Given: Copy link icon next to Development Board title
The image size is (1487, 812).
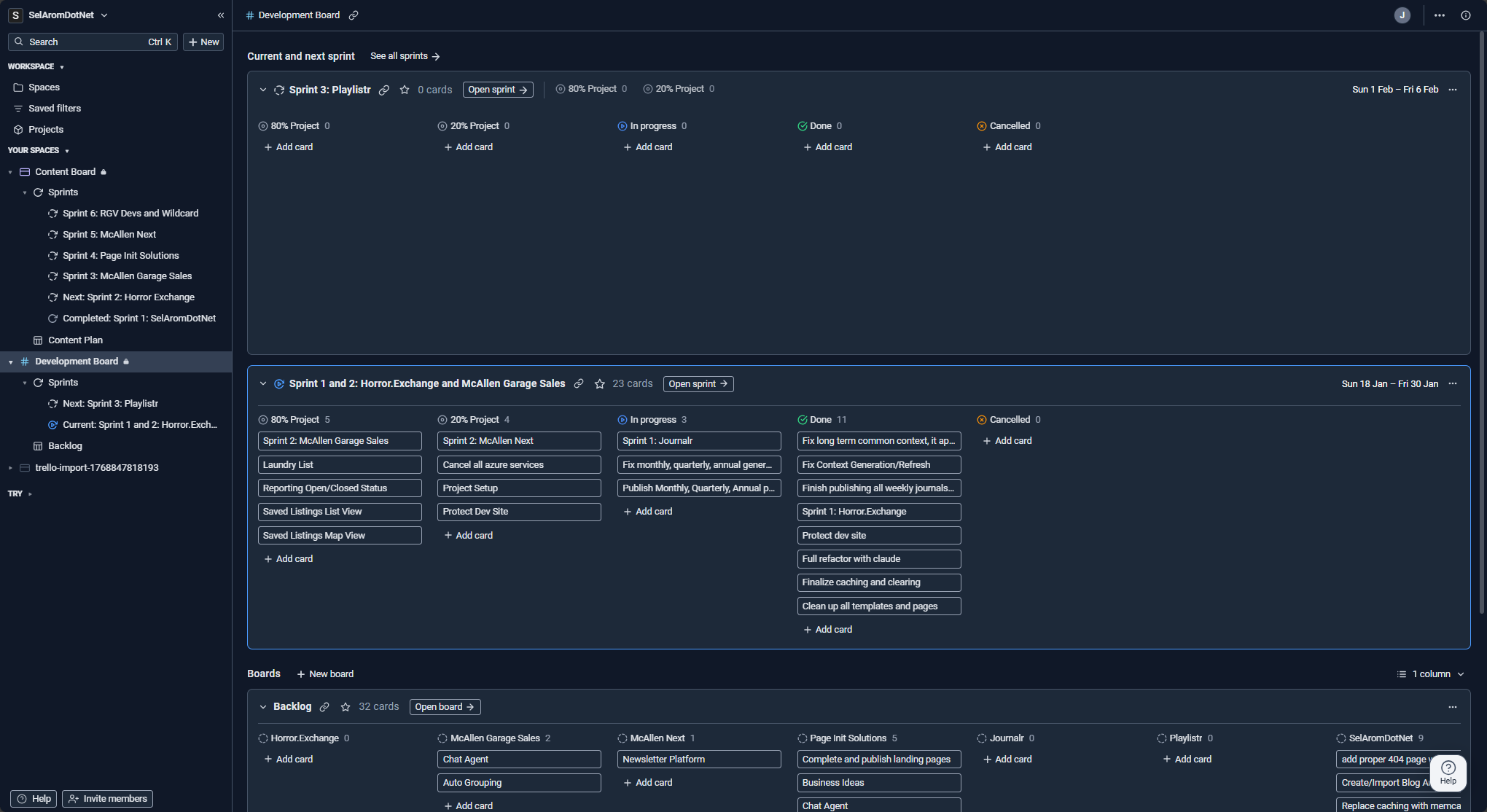Looking at the screenshot, I should click(354, 15).
